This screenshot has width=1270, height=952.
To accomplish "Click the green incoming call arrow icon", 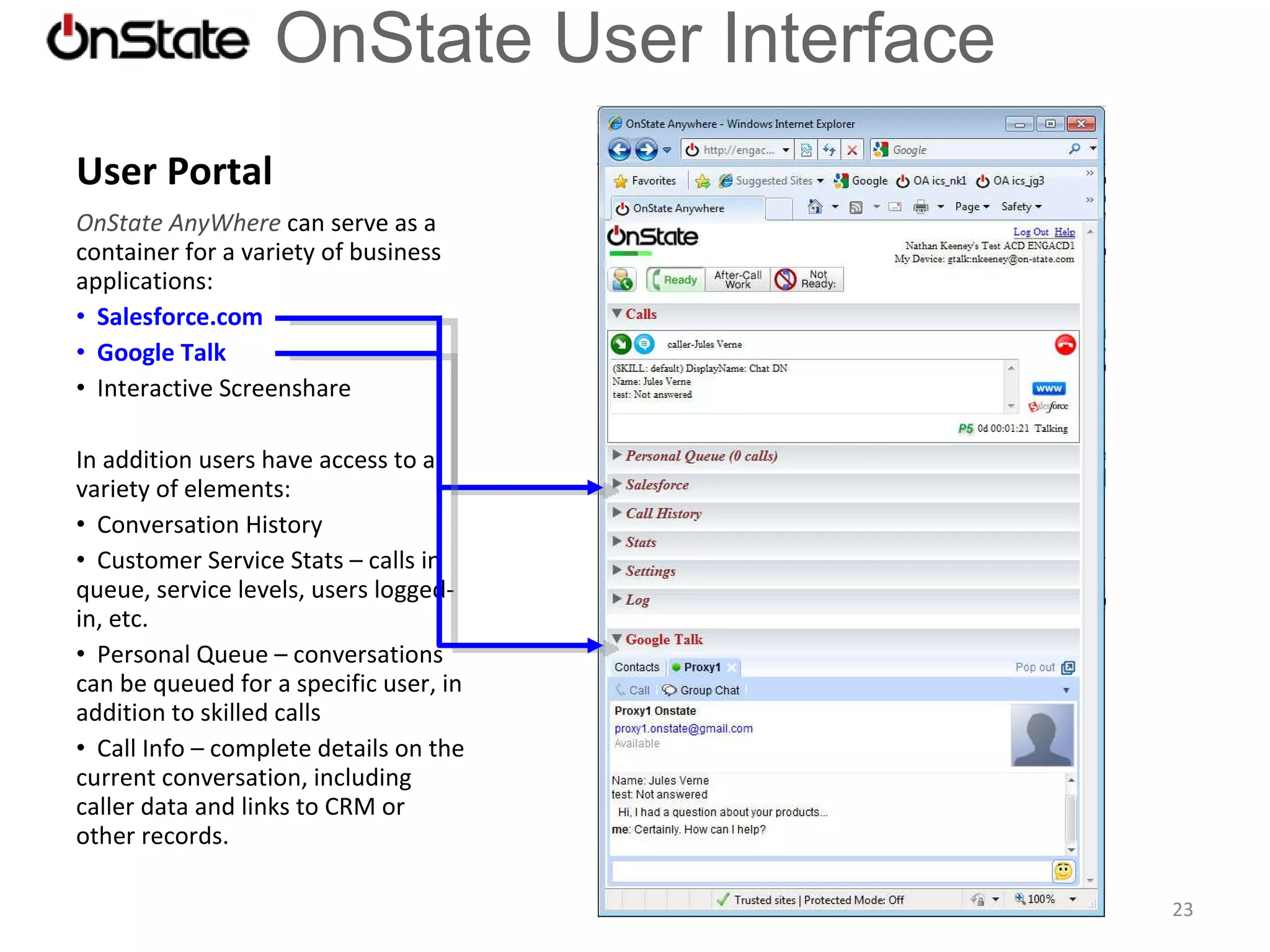I will click(621, 343).
